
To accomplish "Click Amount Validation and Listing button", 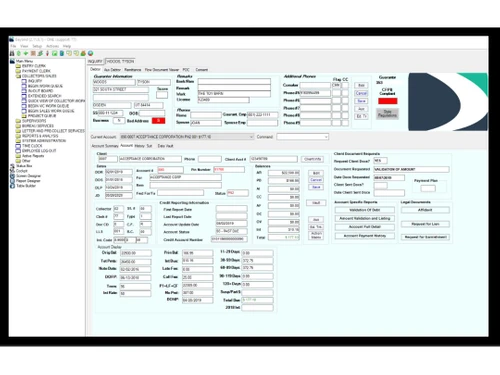I will point(365,218).
